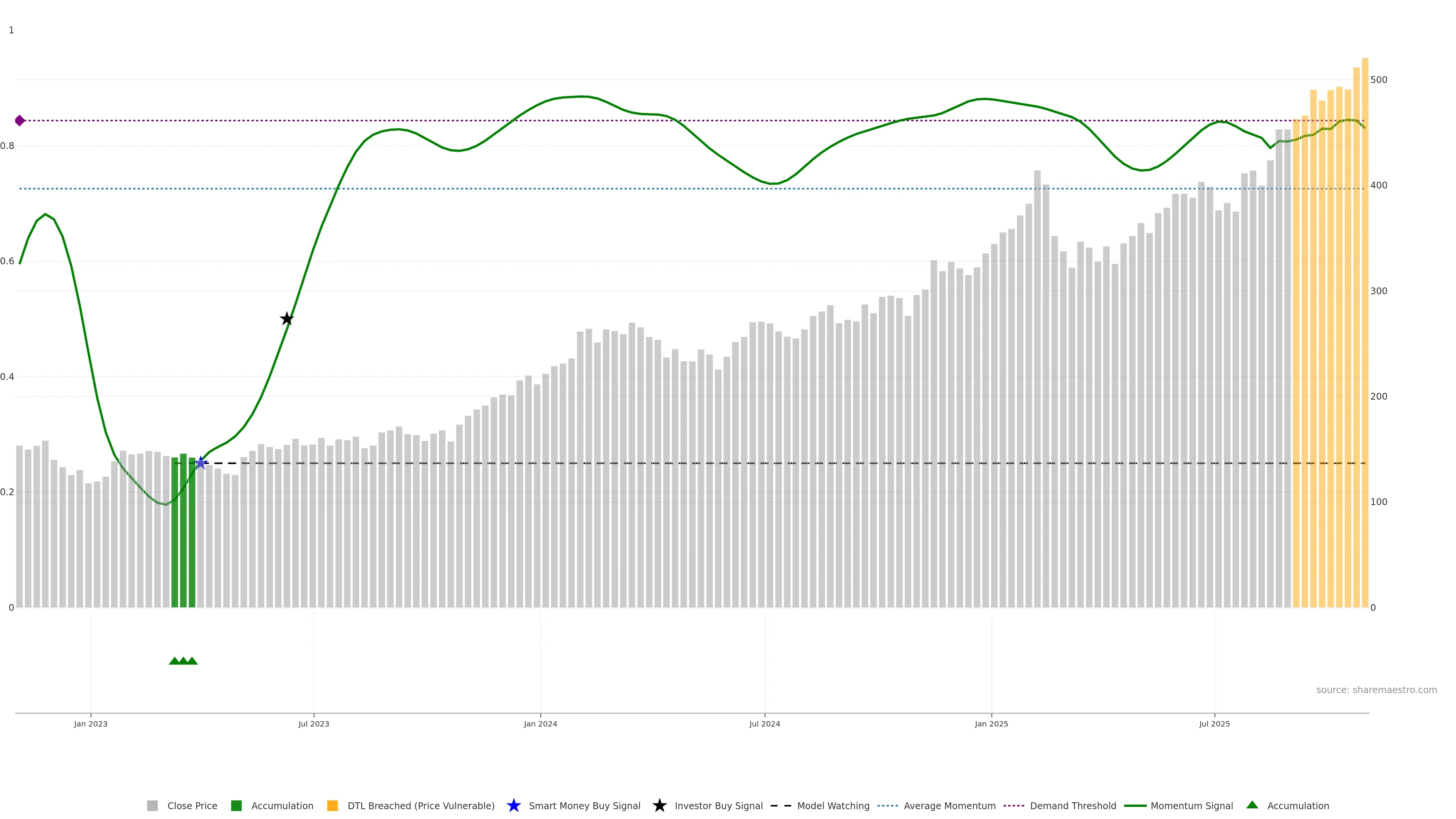Screen dimensions: 1456x819
Task: Click the dashed Model Watching legend icon
Action: coord(781,805)
